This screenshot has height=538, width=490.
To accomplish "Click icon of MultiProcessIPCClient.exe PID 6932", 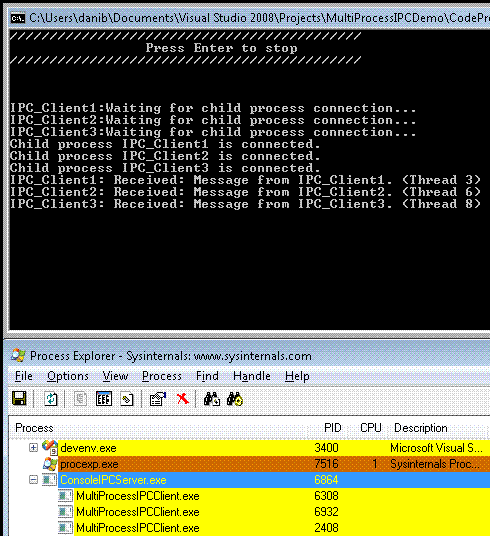I will (x=66, y=512).
